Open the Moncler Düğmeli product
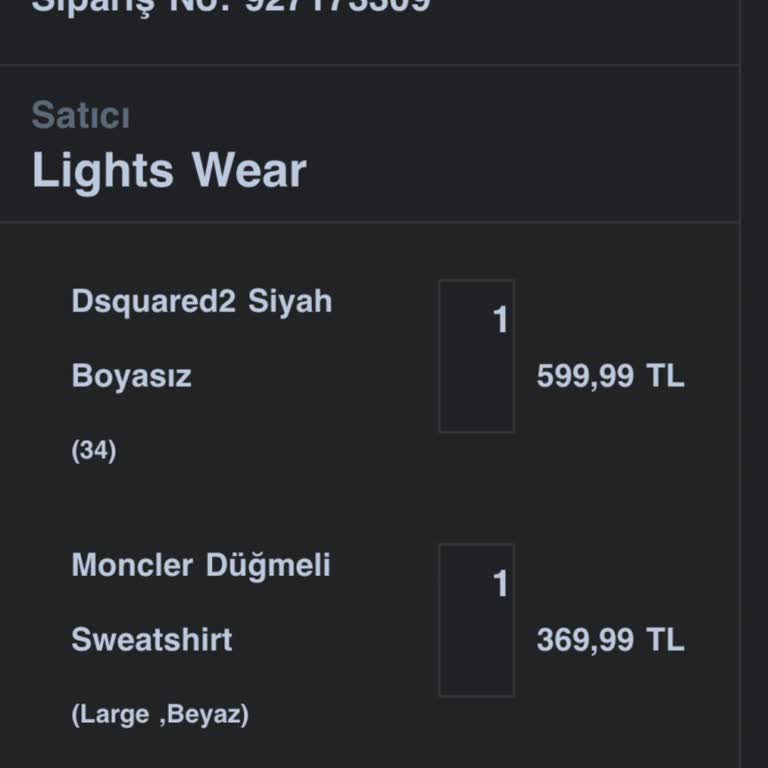 (x=200, y=565)
